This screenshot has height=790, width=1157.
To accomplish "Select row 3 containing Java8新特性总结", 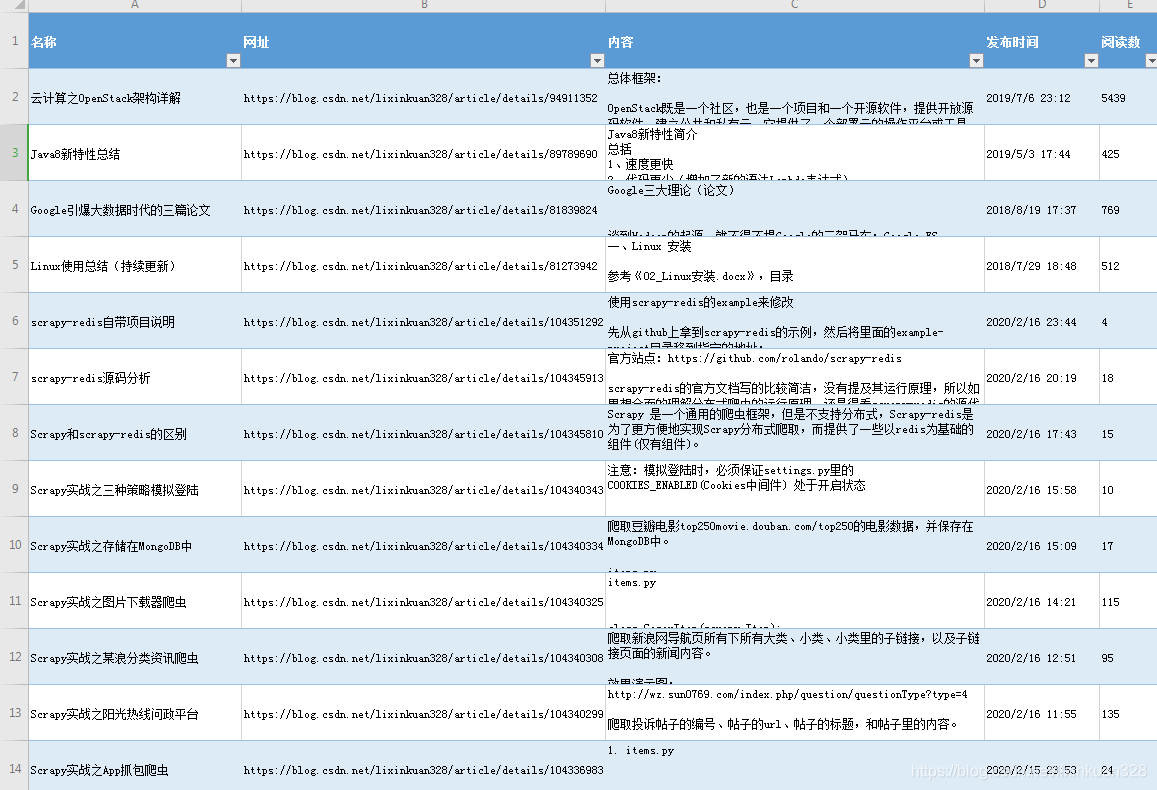I will pos(11,154).
